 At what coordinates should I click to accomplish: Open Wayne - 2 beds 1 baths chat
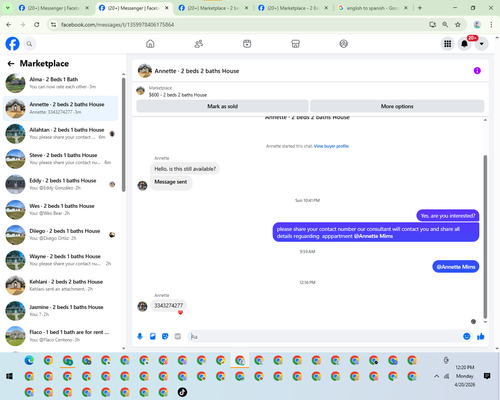(x=60, y=260)
